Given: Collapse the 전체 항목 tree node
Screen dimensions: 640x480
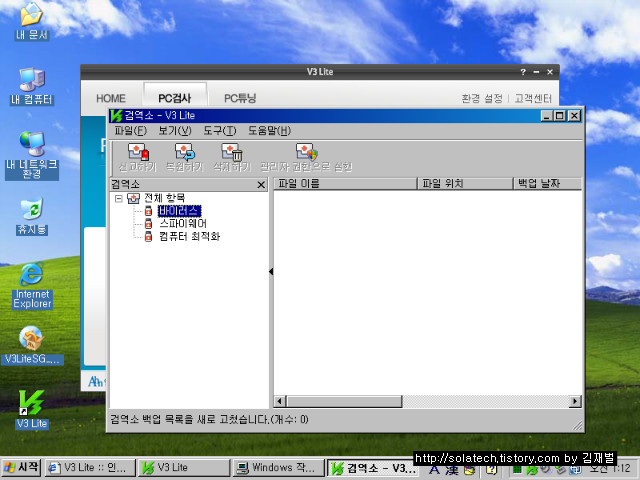Looking at the screenshot, I should click(x=119, y=199).
